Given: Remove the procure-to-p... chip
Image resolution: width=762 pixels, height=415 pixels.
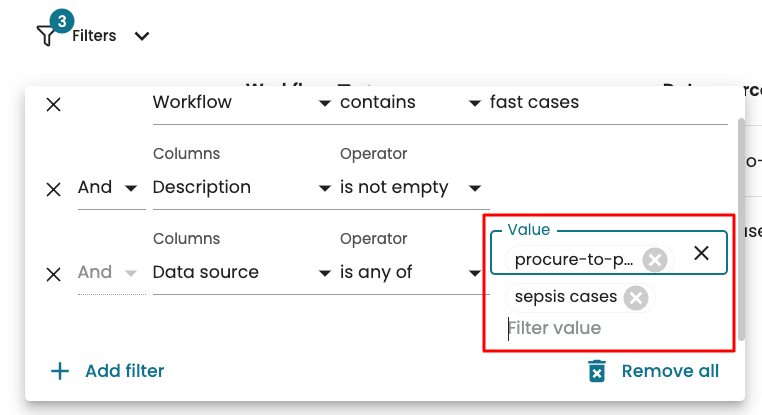Looking at the screenshot, I should coord(654,260).
